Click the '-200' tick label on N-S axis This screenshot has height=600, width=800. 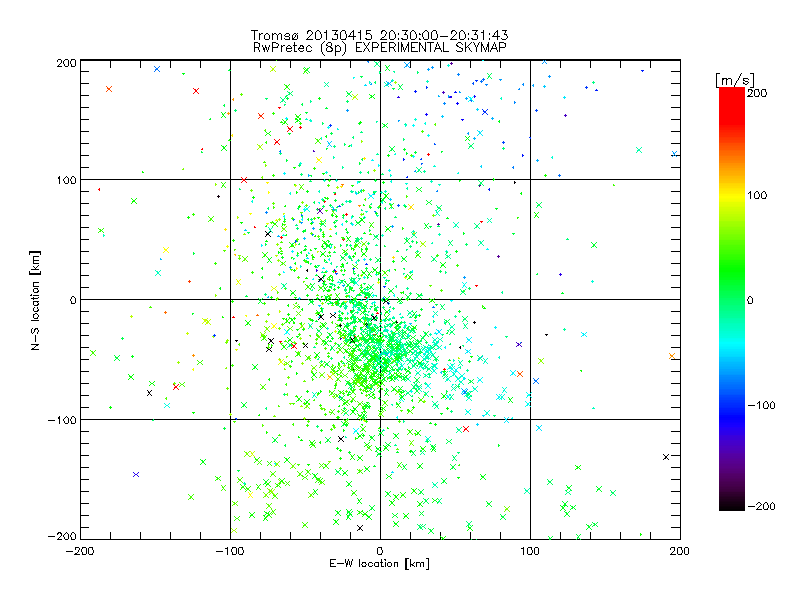[62, 536]
